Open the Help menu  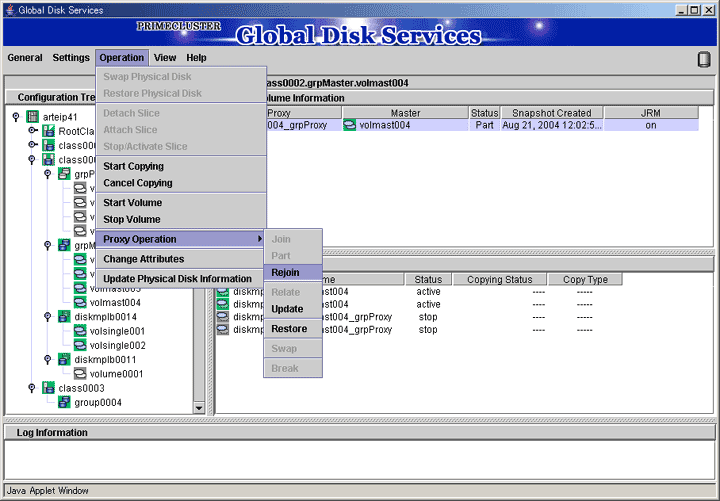(196, 58)
